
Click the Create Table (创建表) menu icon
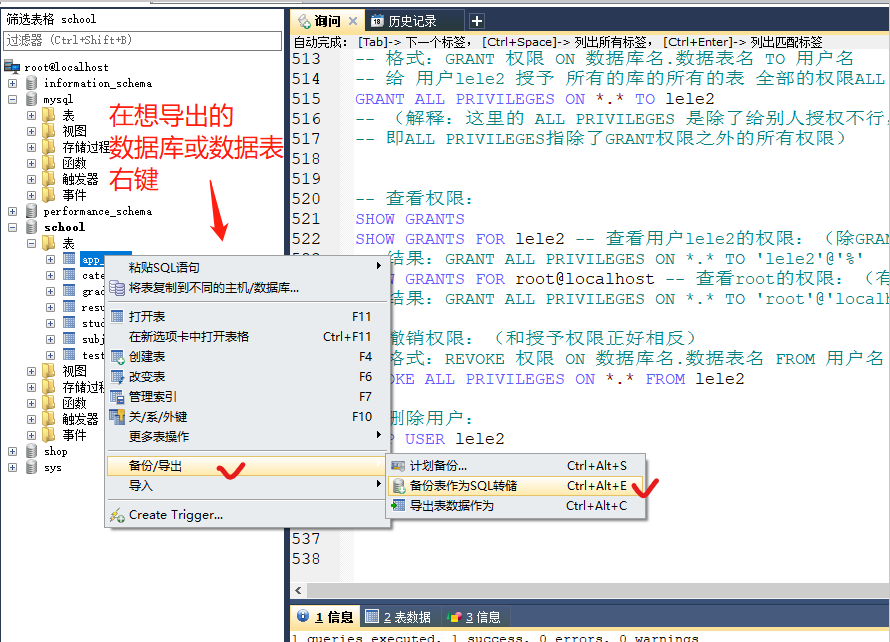tap(117, 356)
